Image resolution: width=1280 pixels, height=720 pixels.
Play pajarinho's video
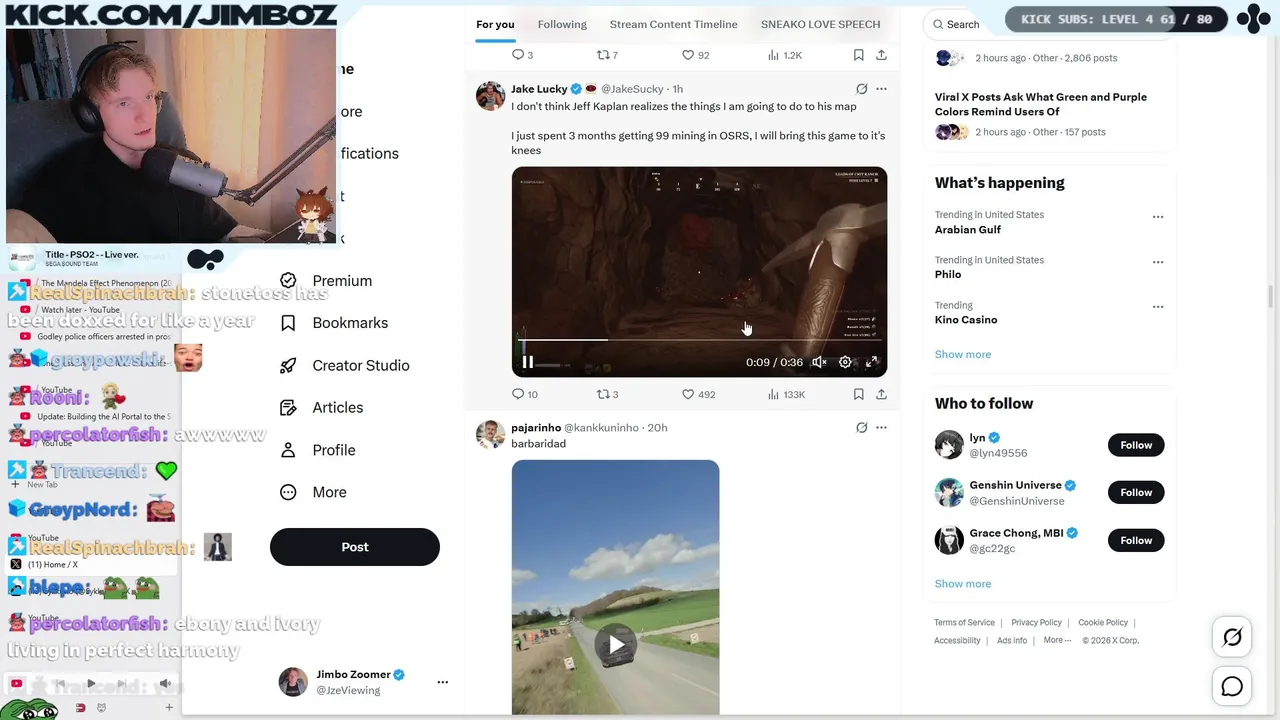coord(615,644)
